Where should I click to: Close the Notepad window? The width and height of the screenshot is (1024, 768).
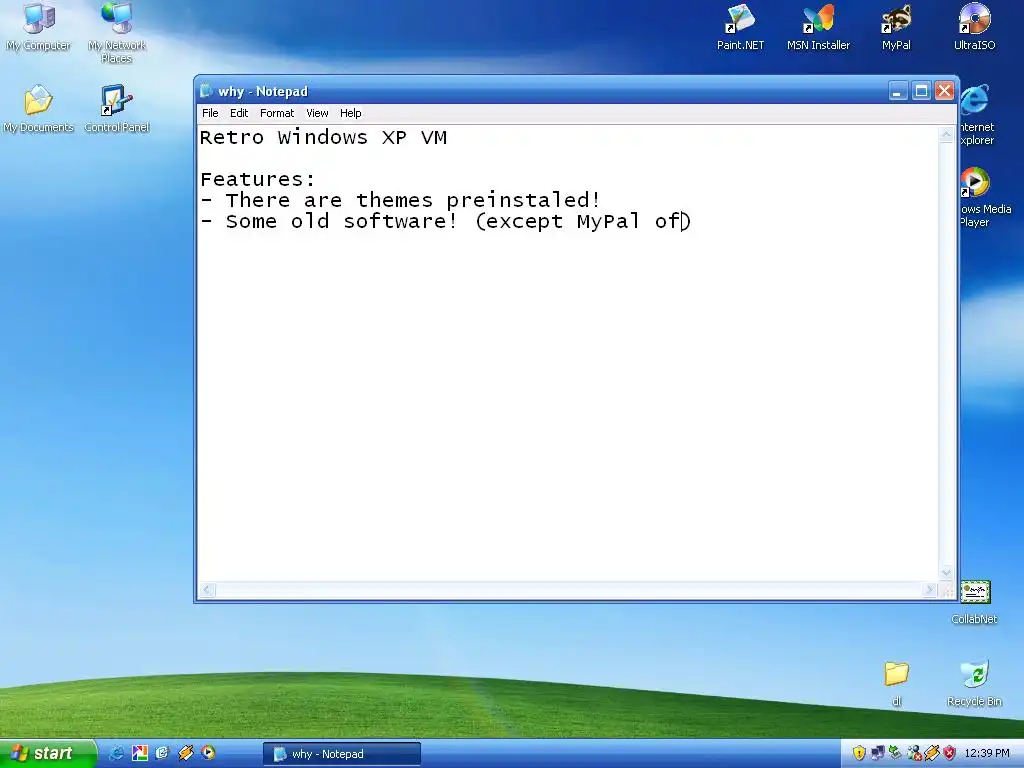(x=944, y=91)
